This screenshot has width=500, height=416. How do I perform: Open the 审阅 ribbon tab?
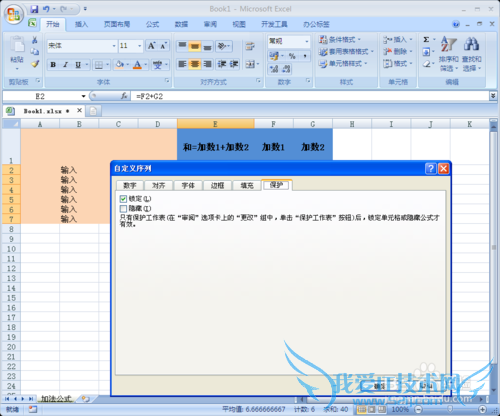210,24
